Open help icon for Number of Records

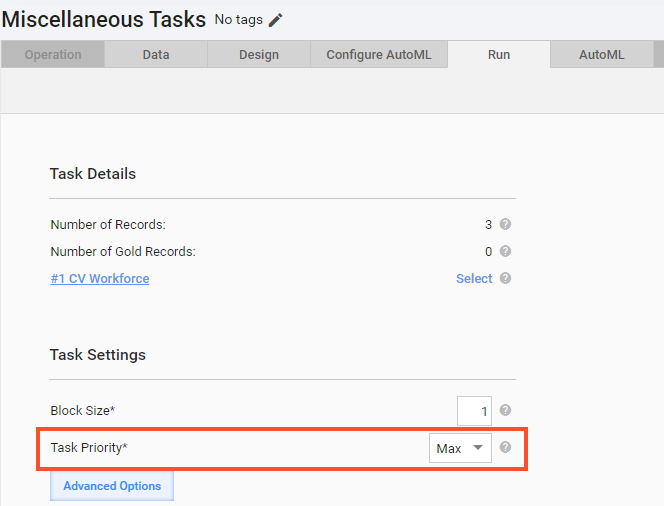(505, 224)
